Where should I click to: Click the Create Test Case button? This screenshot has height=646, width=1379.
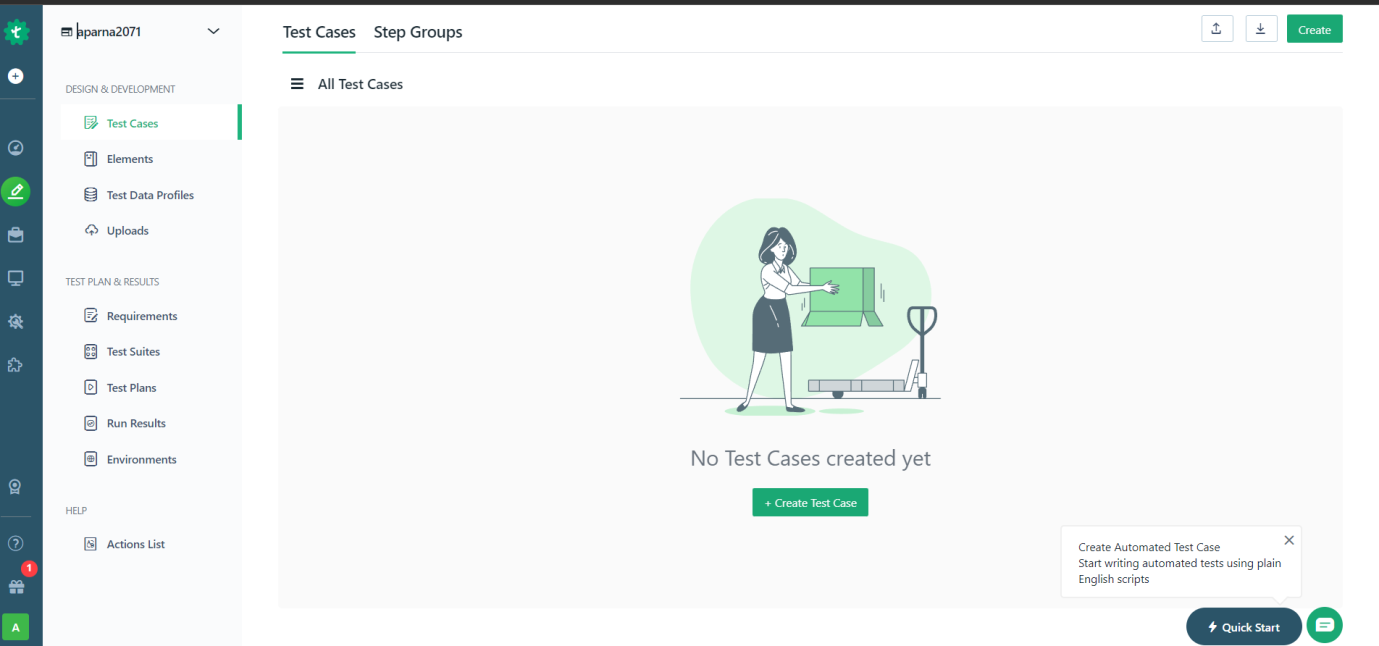coord(810,502)
